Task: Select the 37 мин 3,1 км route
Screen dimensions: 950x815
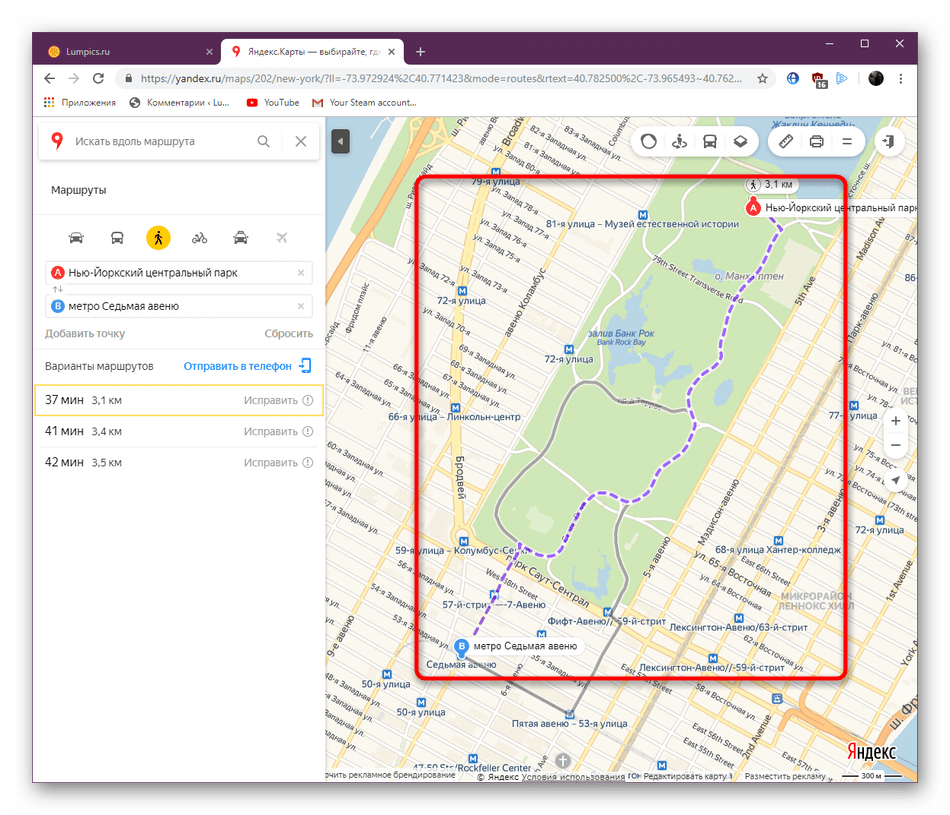Action: (x=179, y=400)
